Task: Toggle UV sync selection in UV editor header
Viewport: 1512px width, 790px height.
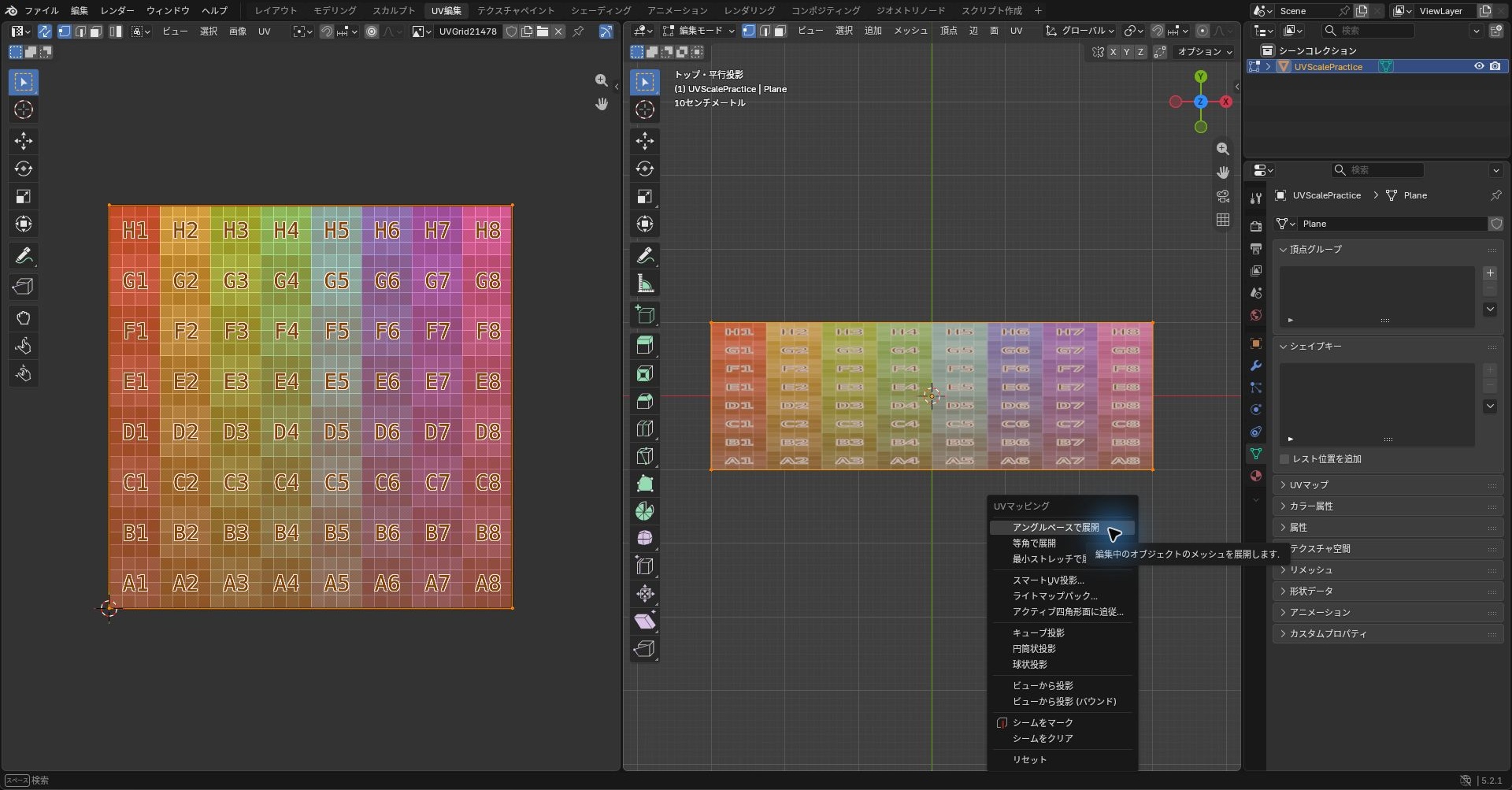Action: 45,32
